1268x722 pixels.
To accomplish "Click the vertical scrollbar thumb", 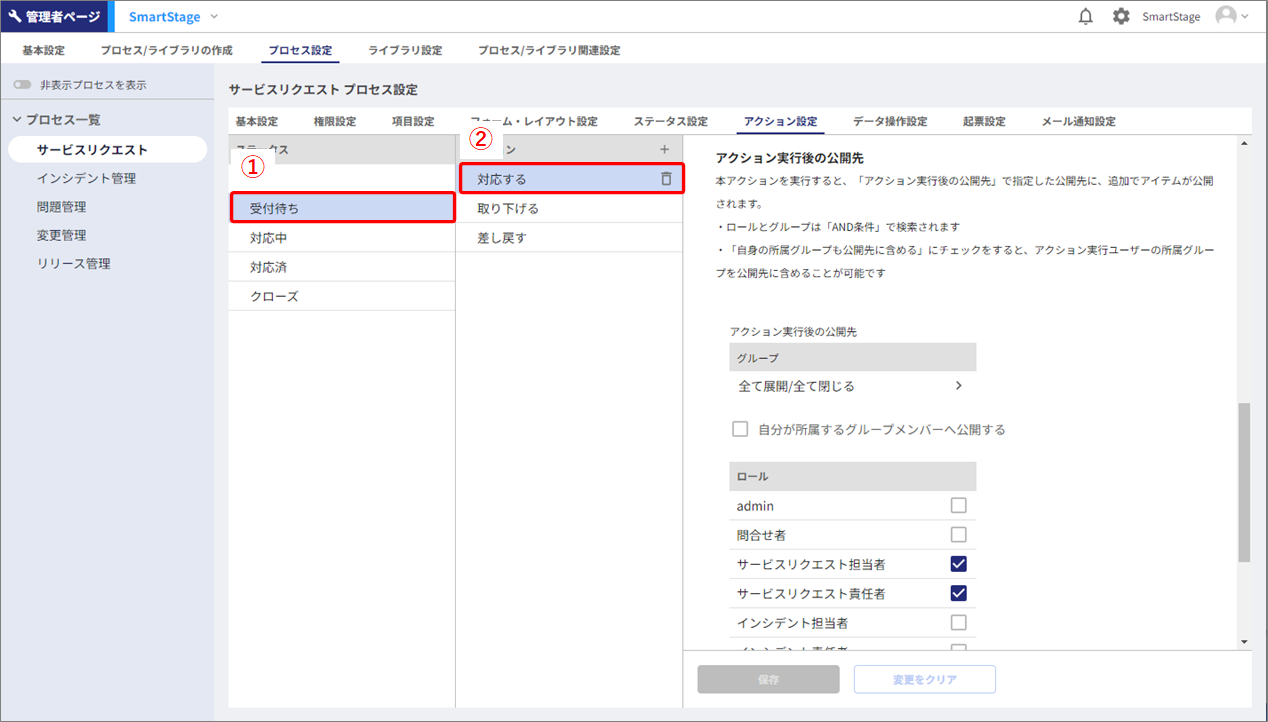I will [x=1244, y=482].
